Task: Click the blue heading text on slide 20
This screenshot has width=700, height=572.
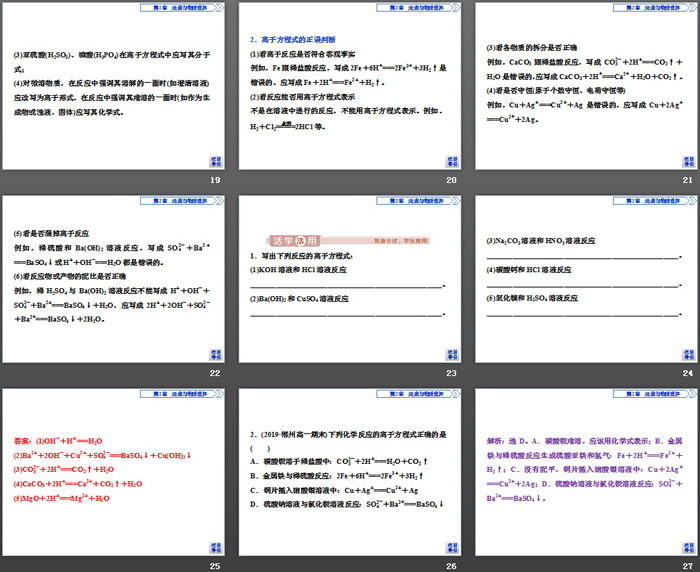Action: (x=297, y=39)
